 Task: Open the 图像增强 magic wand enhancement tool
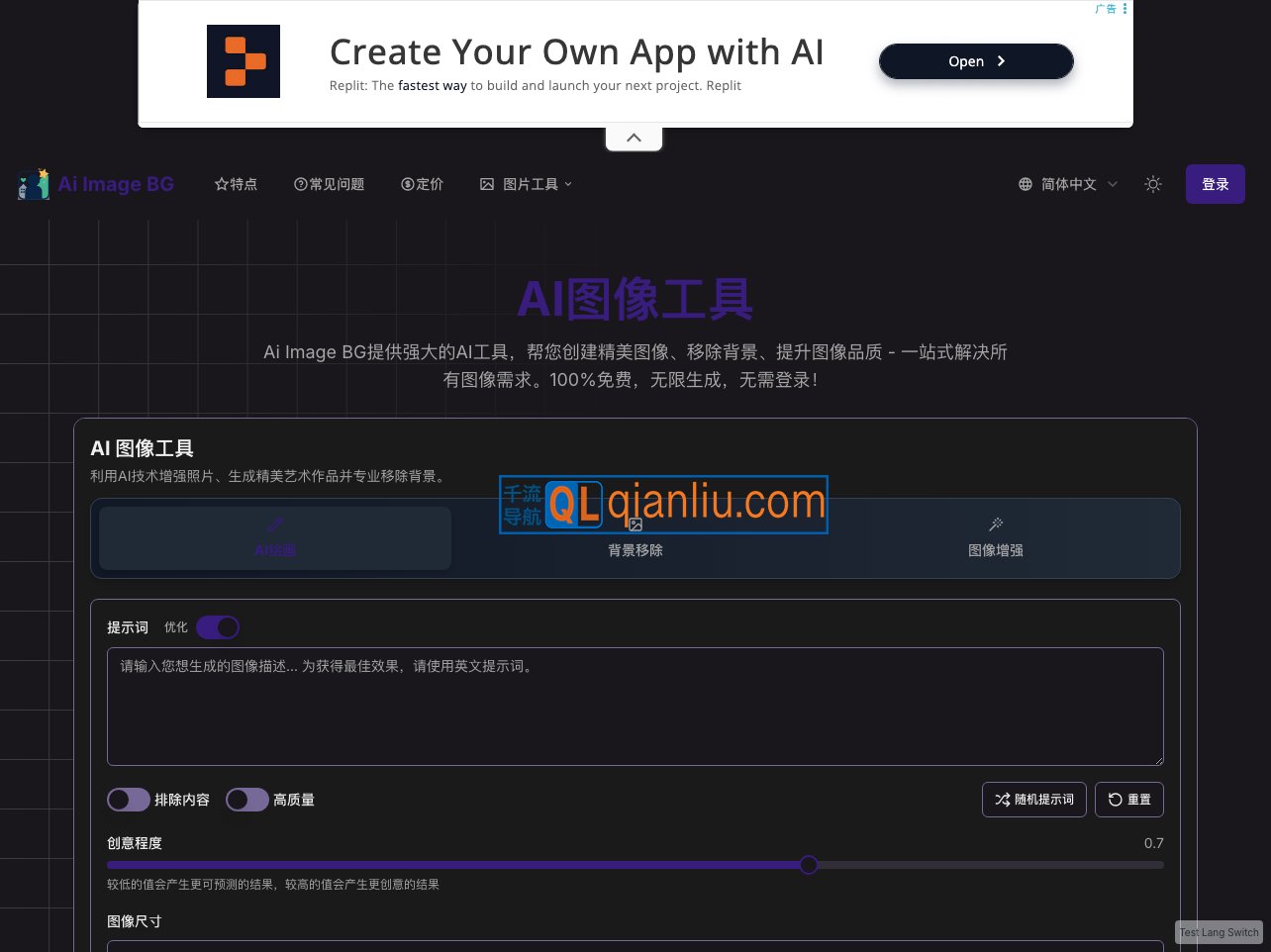point(996,539)
